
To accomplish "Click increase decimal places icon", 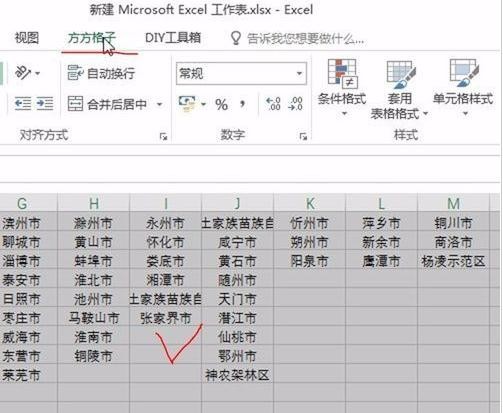I will 273,104.
